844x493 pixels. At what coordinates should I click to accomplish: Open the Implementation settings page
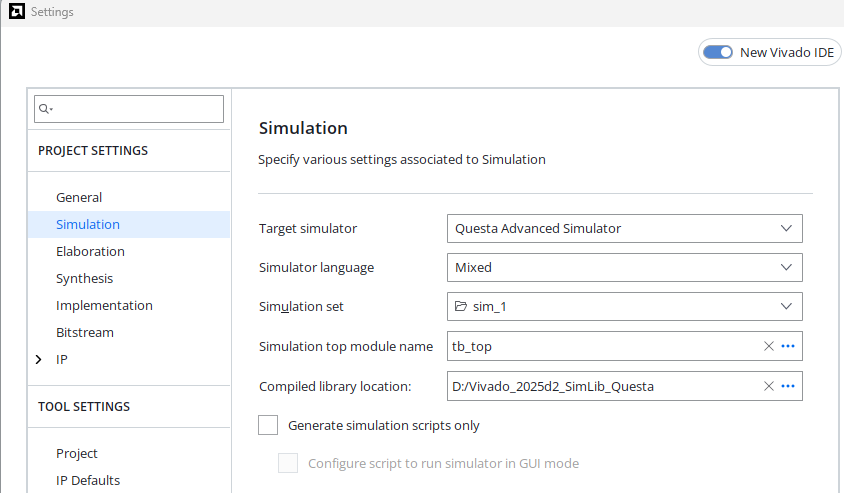[104, 305]
